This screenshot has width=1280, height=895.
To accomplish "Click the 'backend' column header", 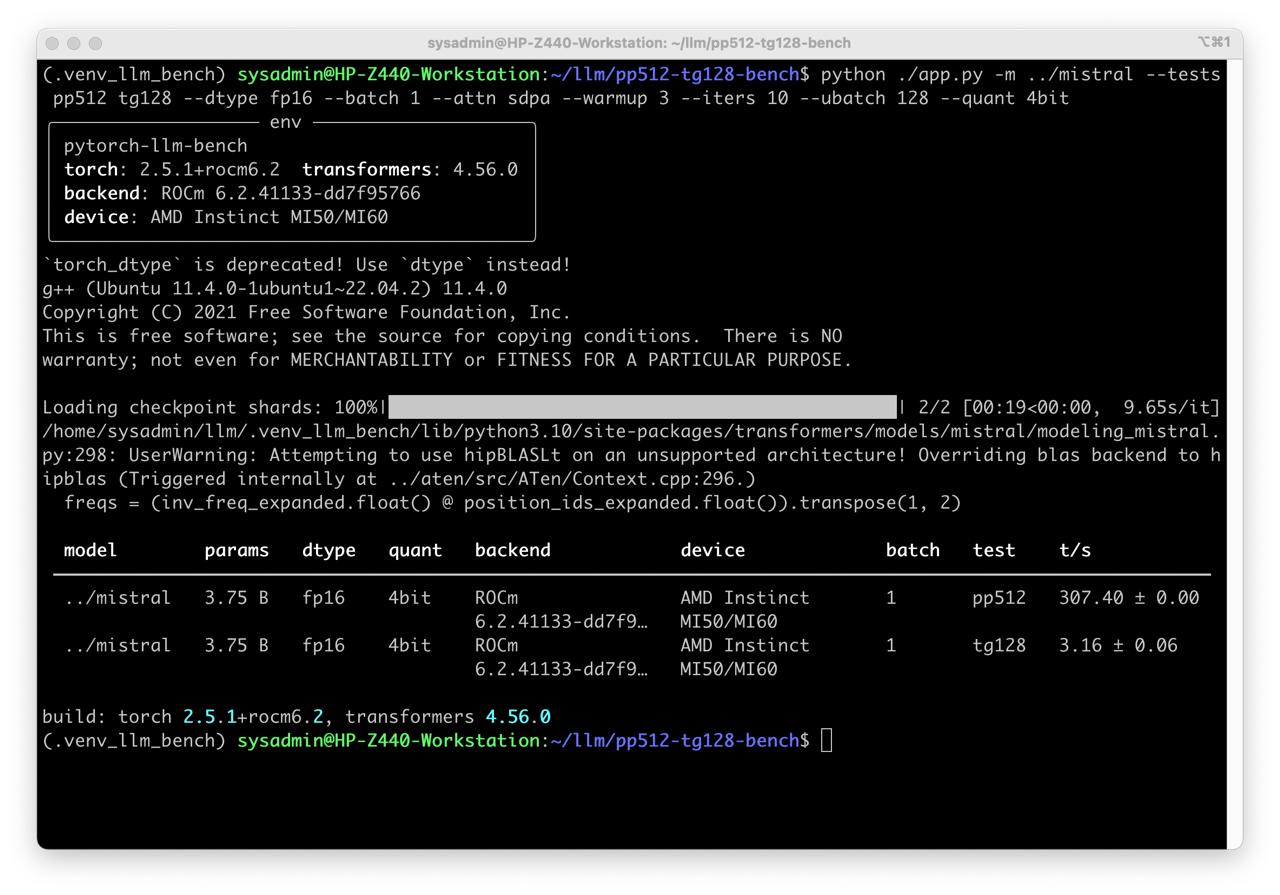I will pos(513,550).
